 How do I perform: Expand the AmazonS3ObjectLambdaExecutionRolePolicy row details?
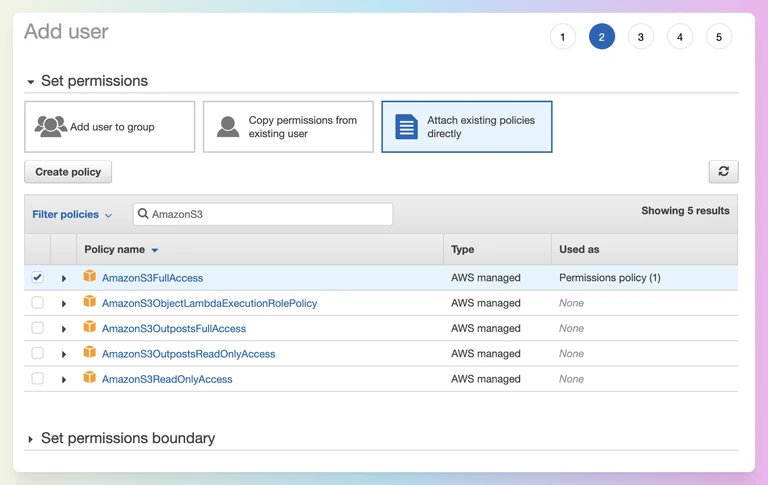coord(64,304)
